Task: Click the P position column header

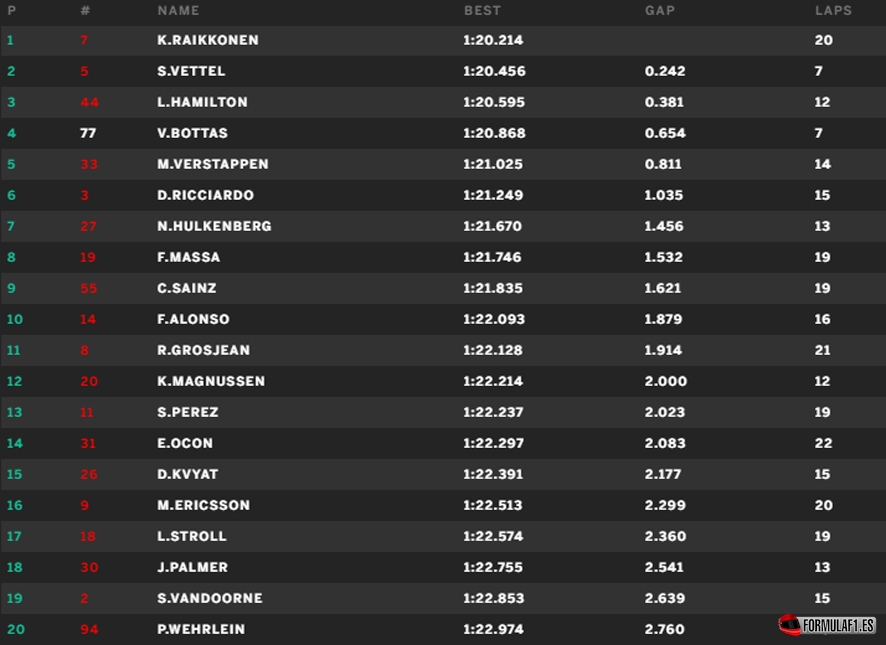Action: (x=11, y=11)
